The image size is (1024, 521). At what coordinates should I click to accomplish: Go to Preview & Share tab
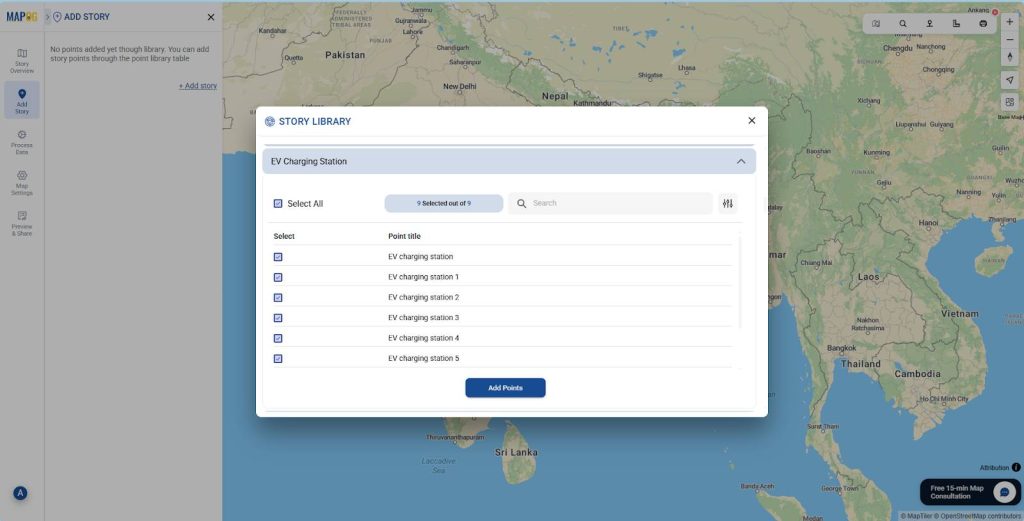tap(22, 223)
